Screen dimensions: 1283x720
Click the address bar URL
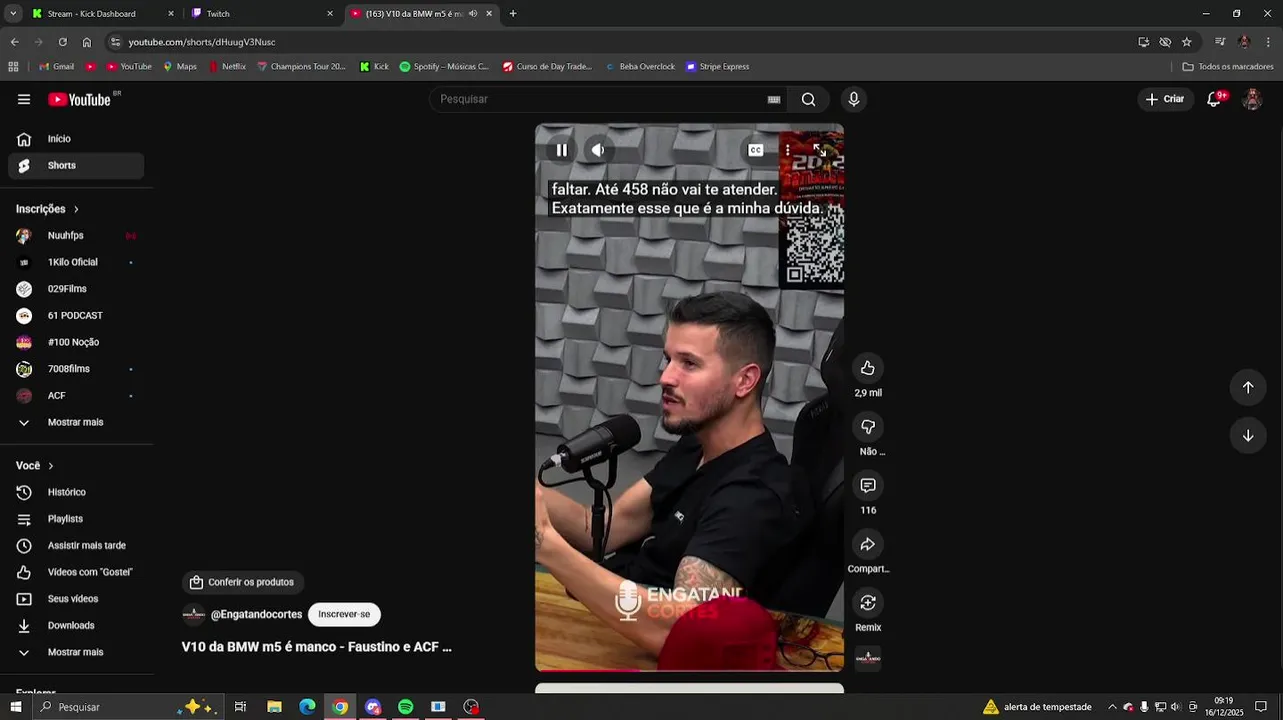[202, 42]
